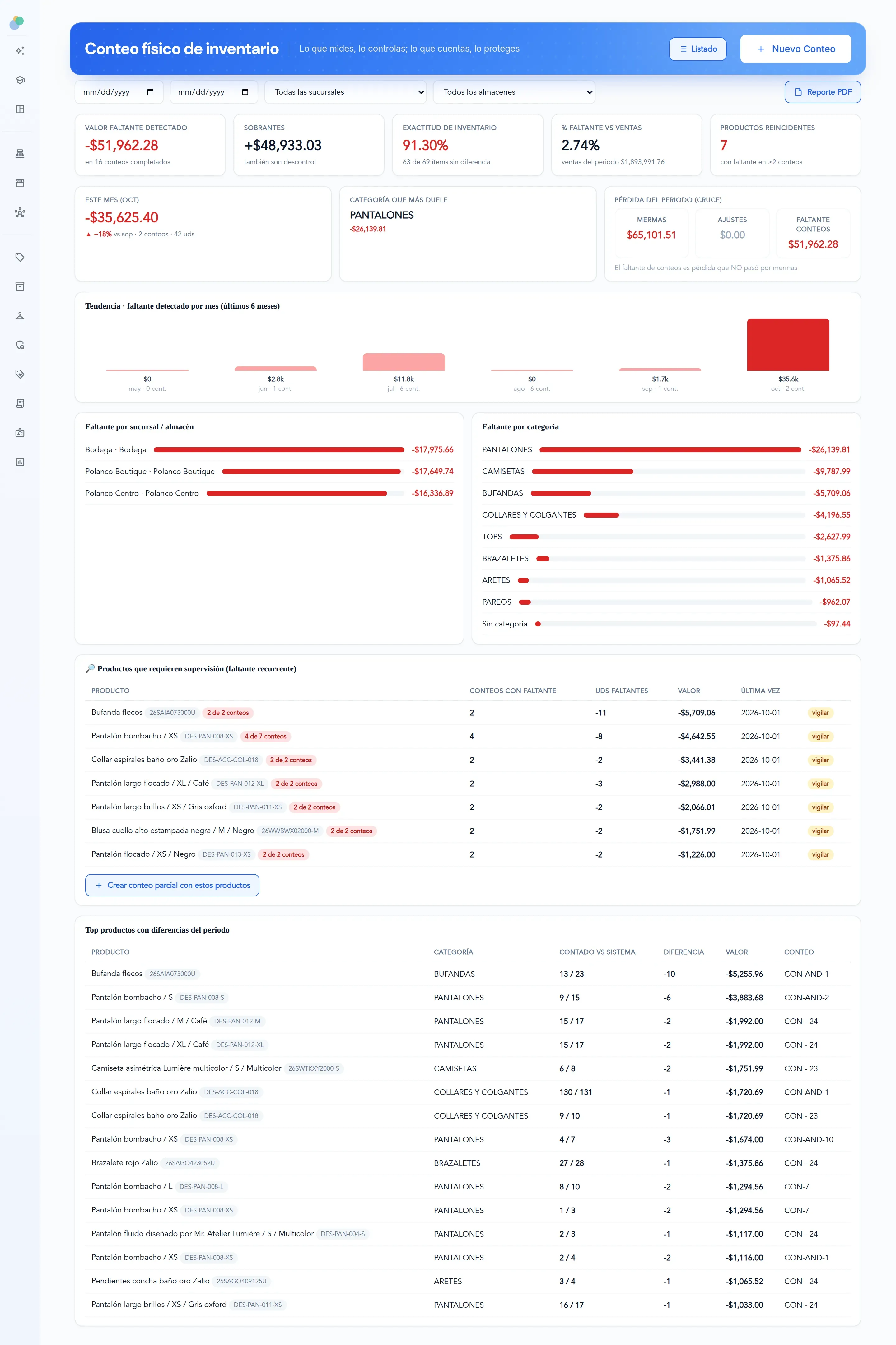This screenshot has height=1345, width=896.
Task: Open the dashboard layout sidebar icon
Action: (x=20, y=109)
